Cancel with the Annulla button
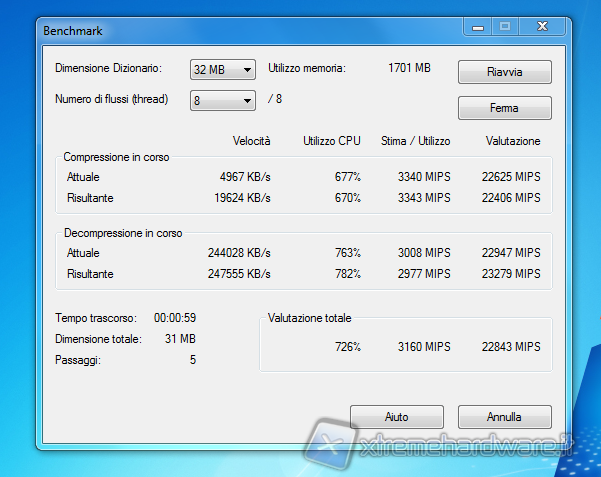The height and width of the screenshot is (477, 601). 504,416
